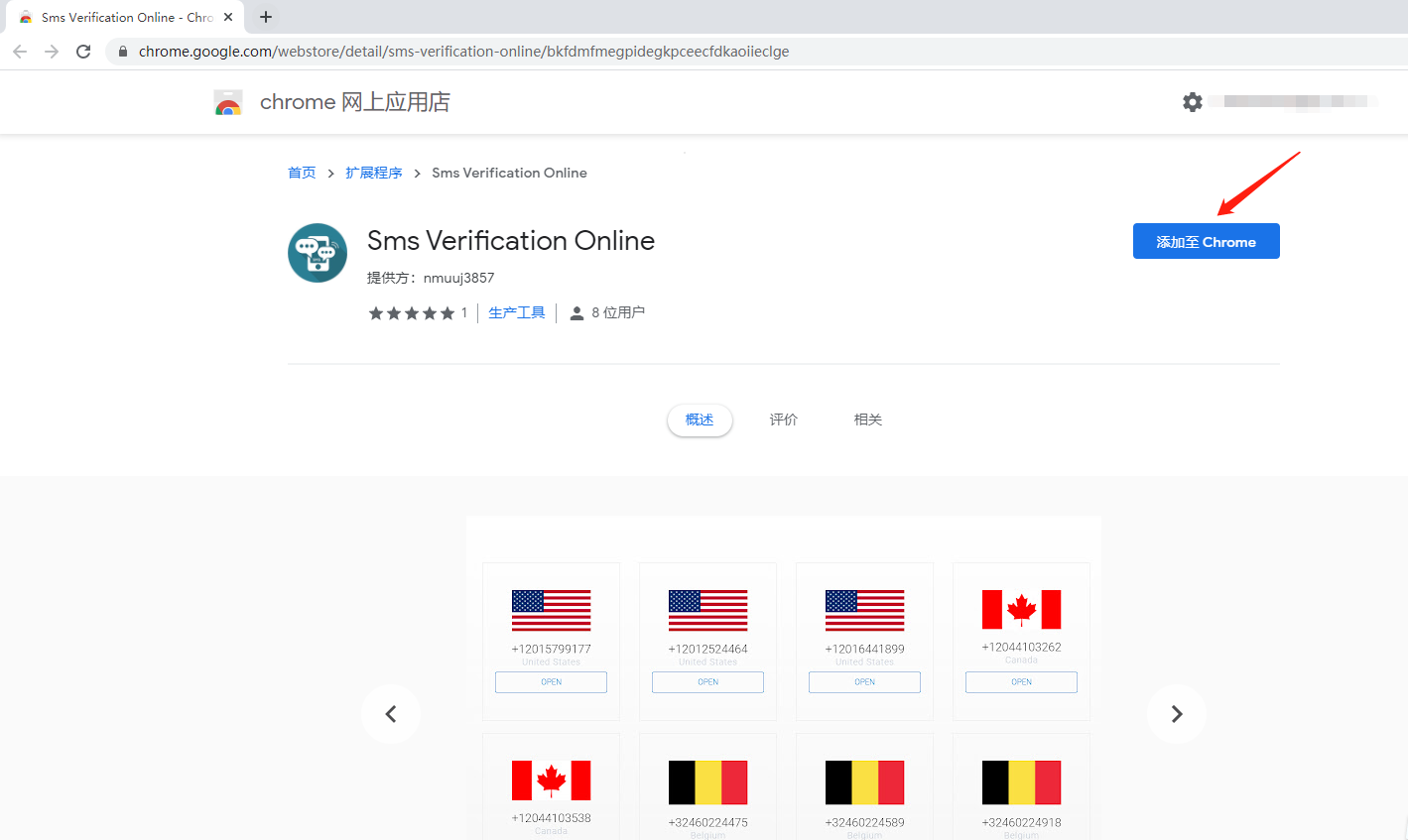Click Belgium flag above +32460224475
Image resolution: width=1408 pixels, height=840 pixels.
pos(708,782)
